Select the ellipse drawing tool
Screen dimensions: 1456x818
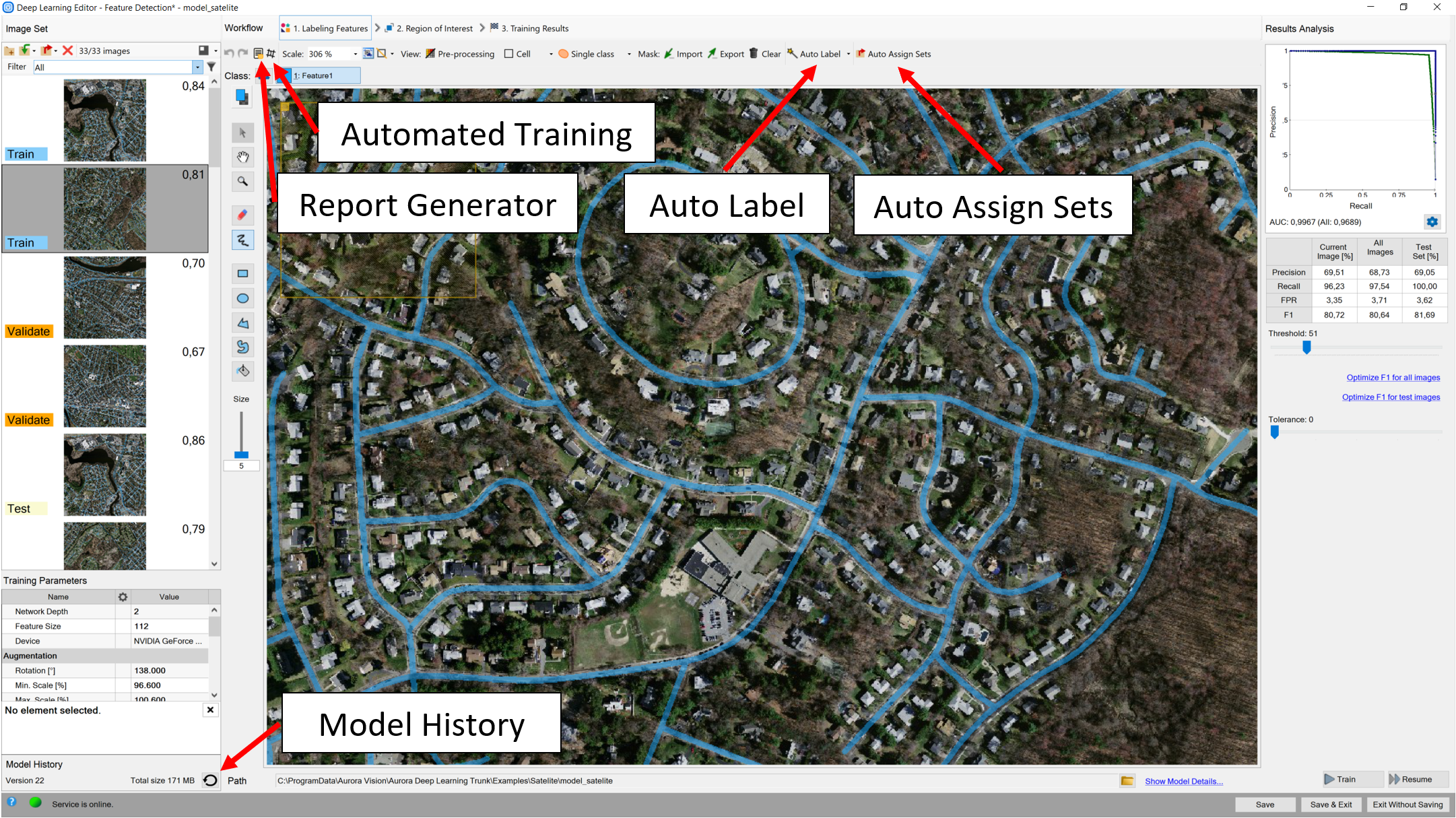pos(242,298)
